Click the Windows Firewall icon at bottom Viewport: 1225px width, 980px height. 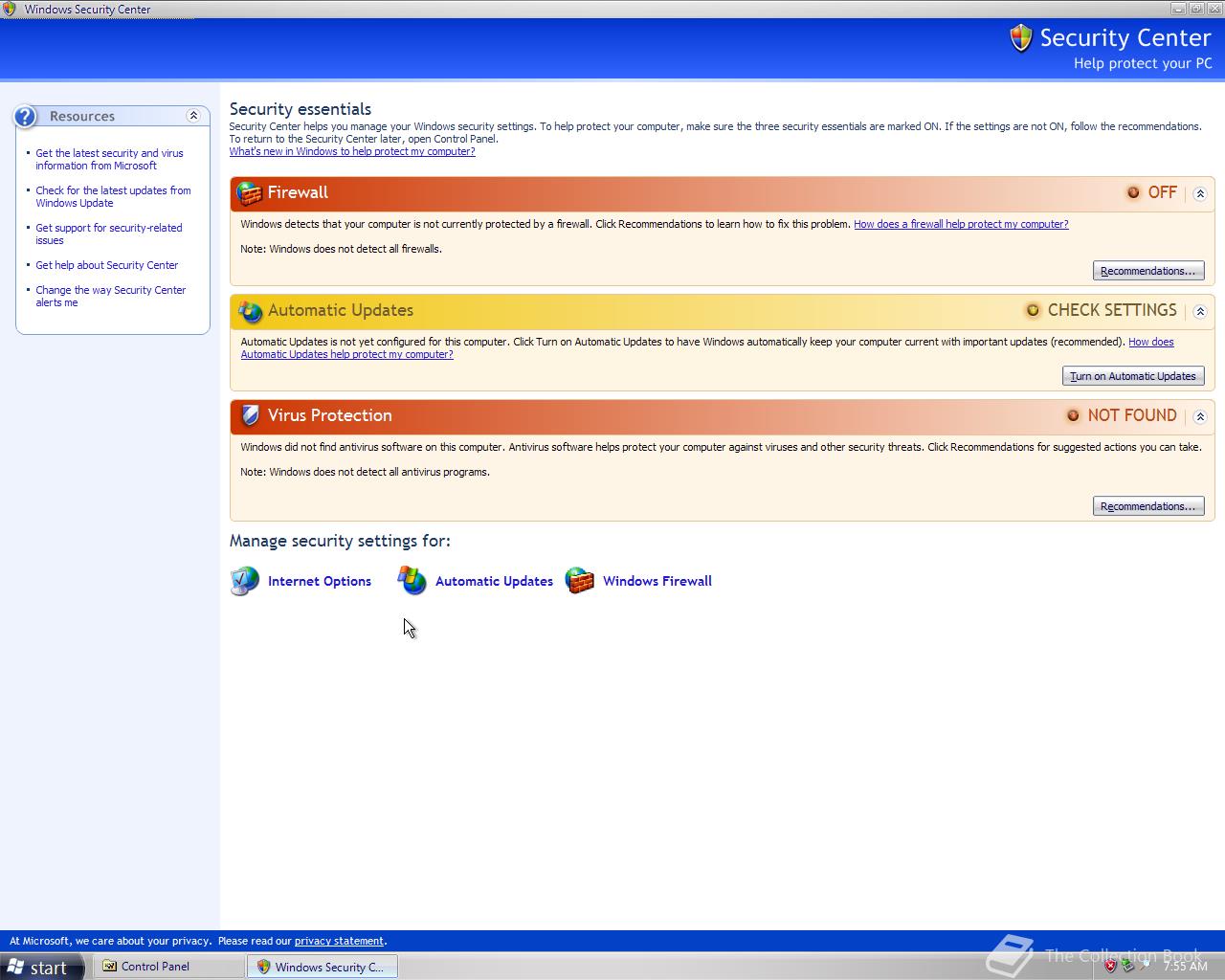[580, 580]
